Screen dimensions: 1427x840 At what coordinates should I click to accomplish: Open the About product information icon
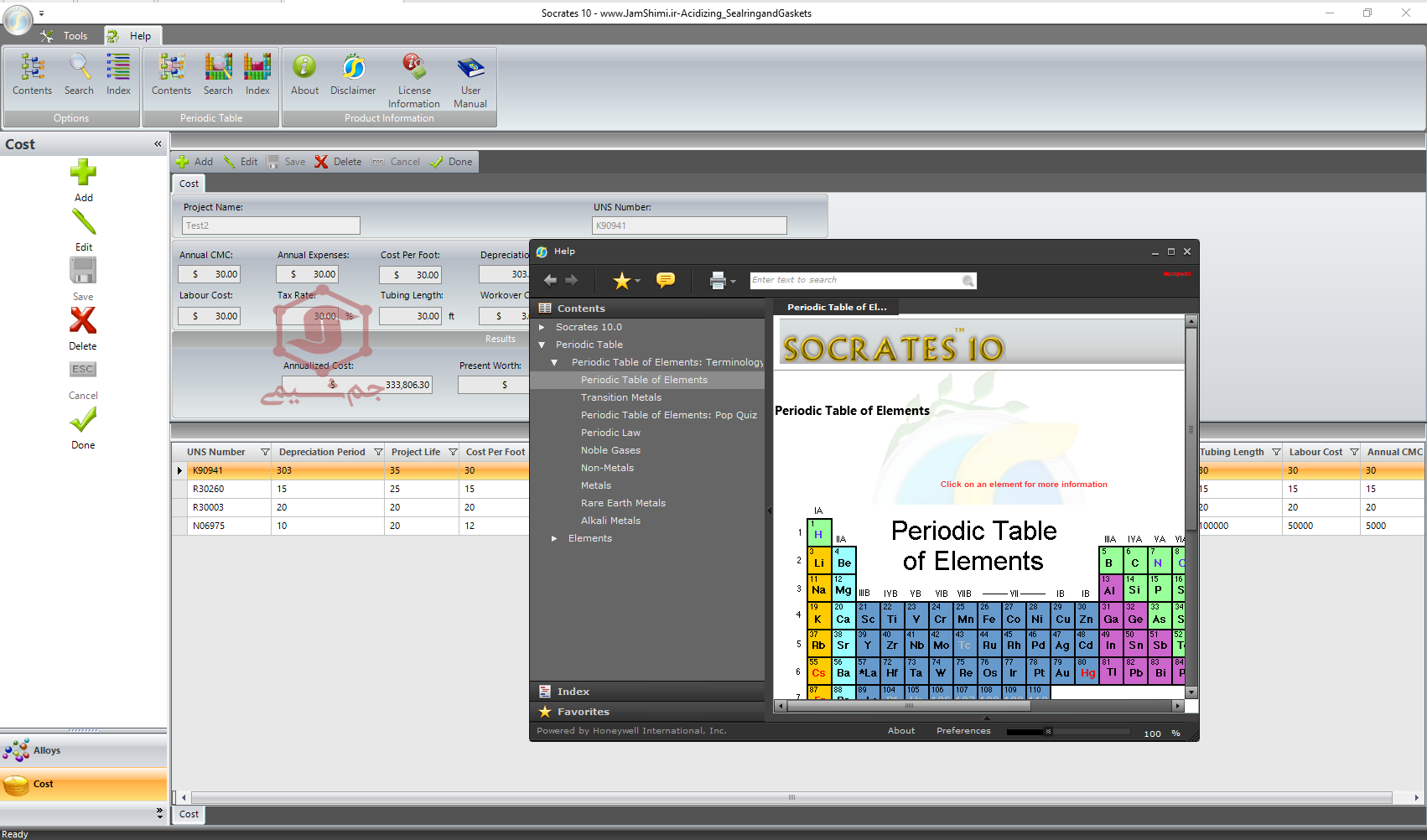(x=304, y=75)
